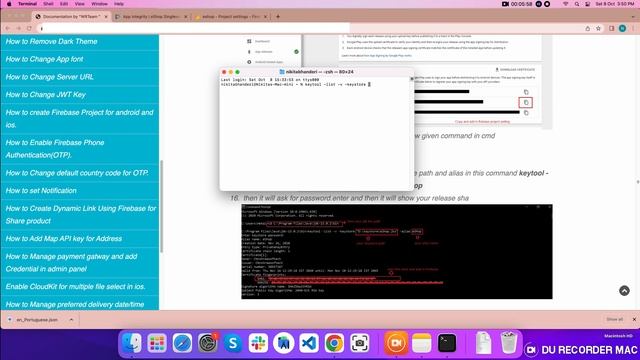640x360 pixels.
Task: Open the Help menu
Action: (119, 4)
